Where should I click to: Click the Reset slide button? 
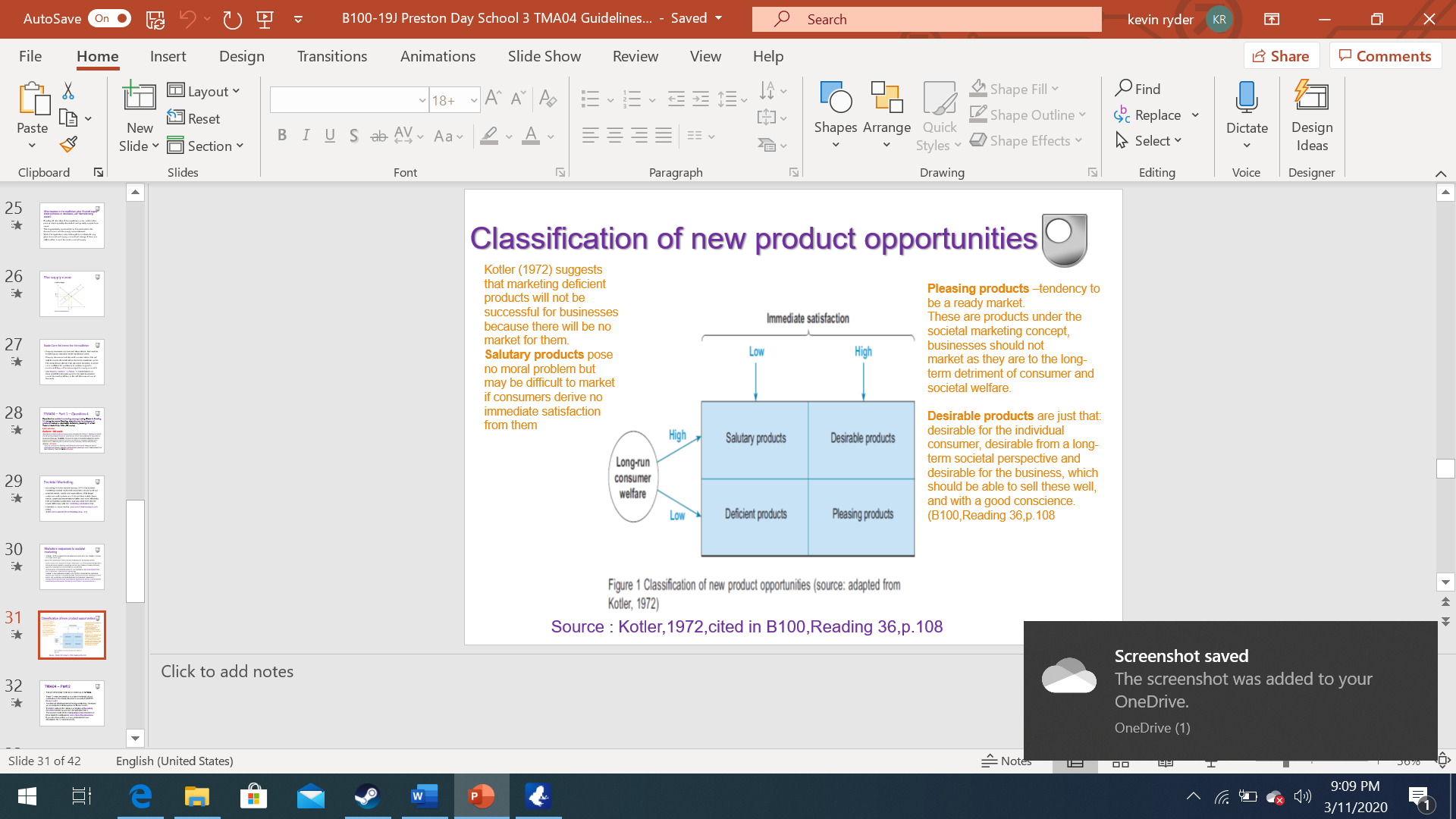(x=194, y=118)
